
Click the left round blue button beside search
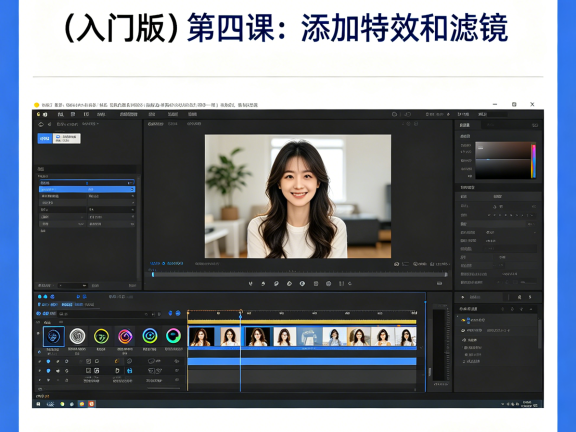pyautogui.click(x=170, y=313)
